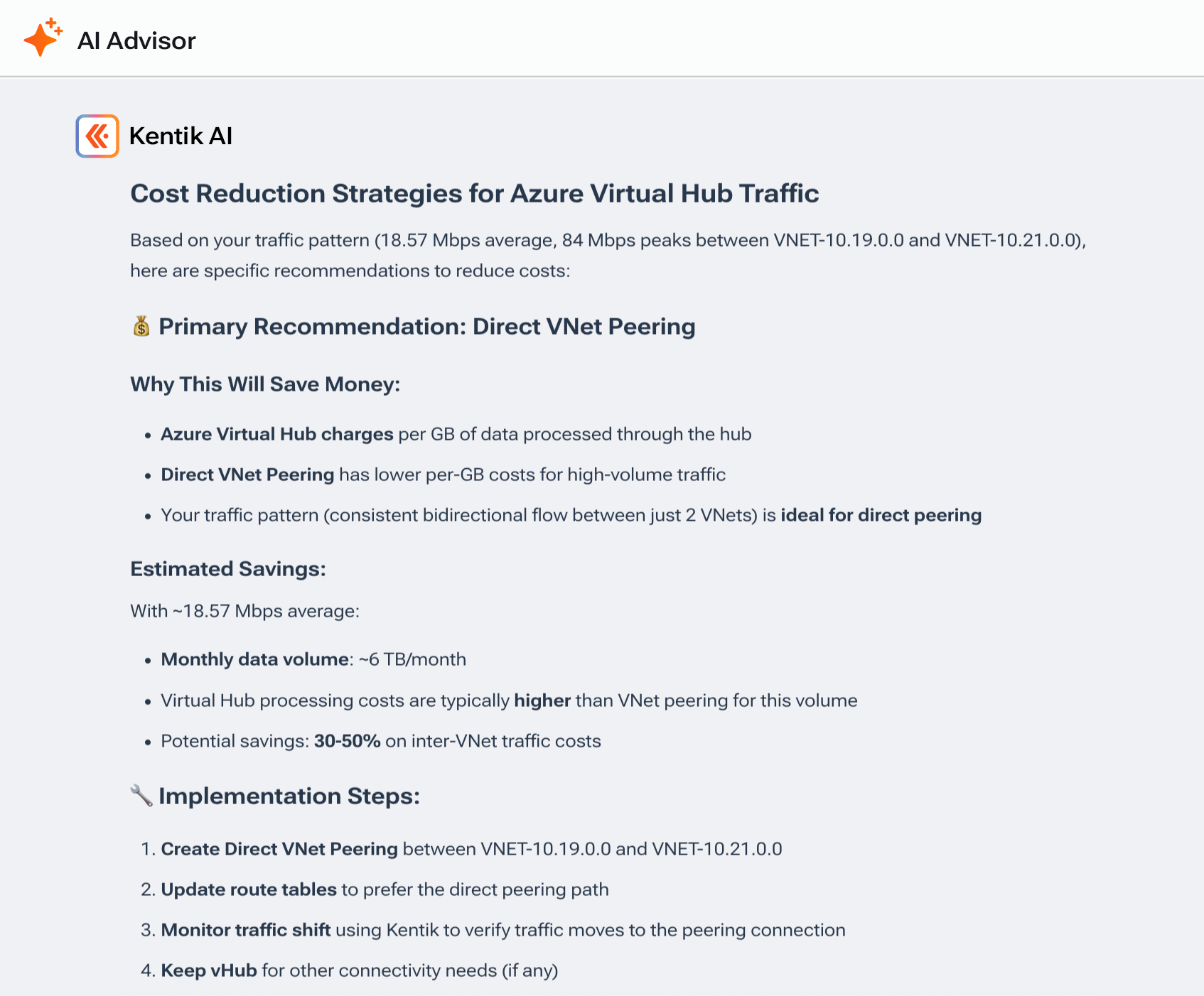
Task: Select the Implementation Steps heading
Action: pos(289,796)
